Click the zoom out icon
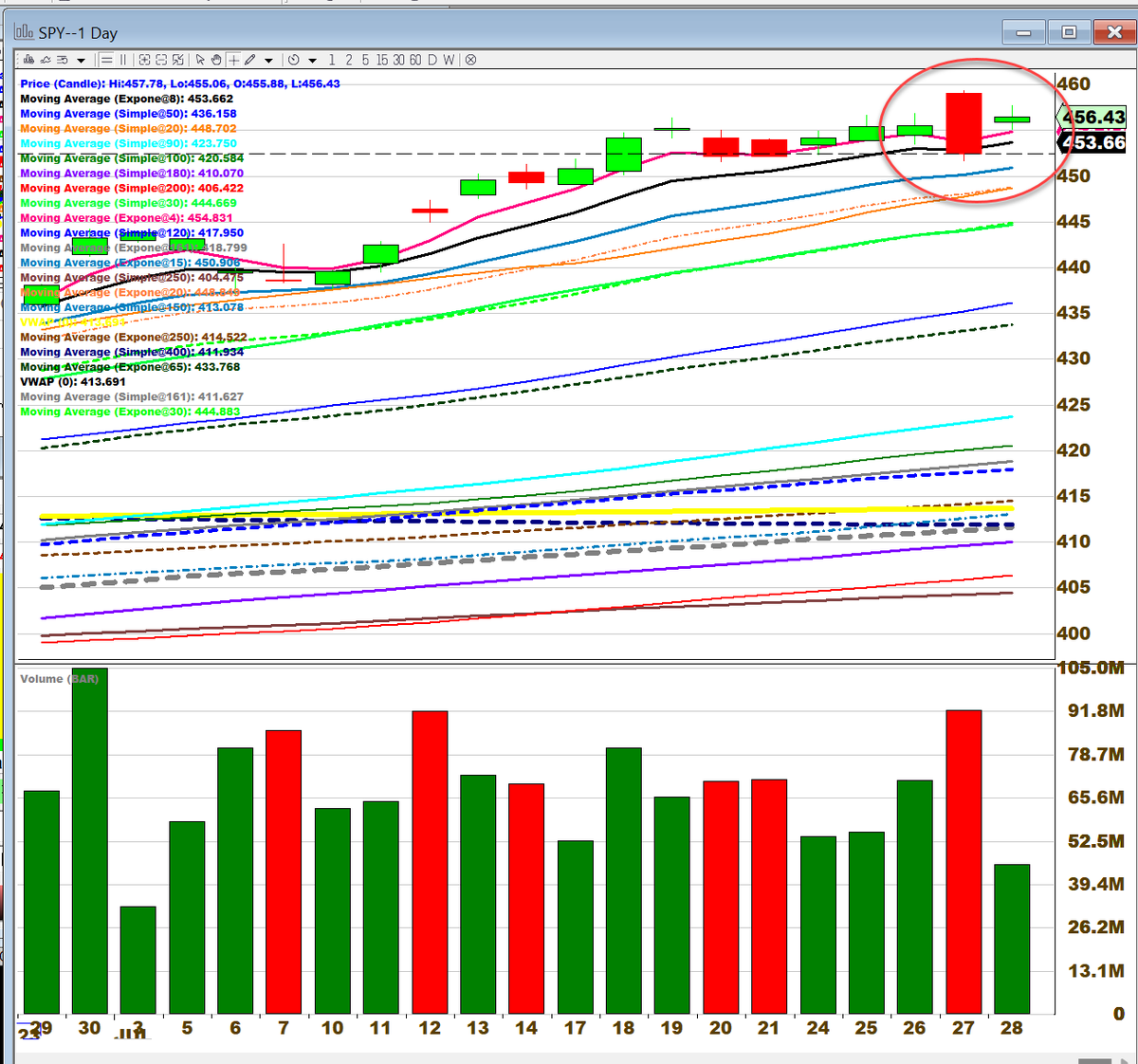 point(161,60)
